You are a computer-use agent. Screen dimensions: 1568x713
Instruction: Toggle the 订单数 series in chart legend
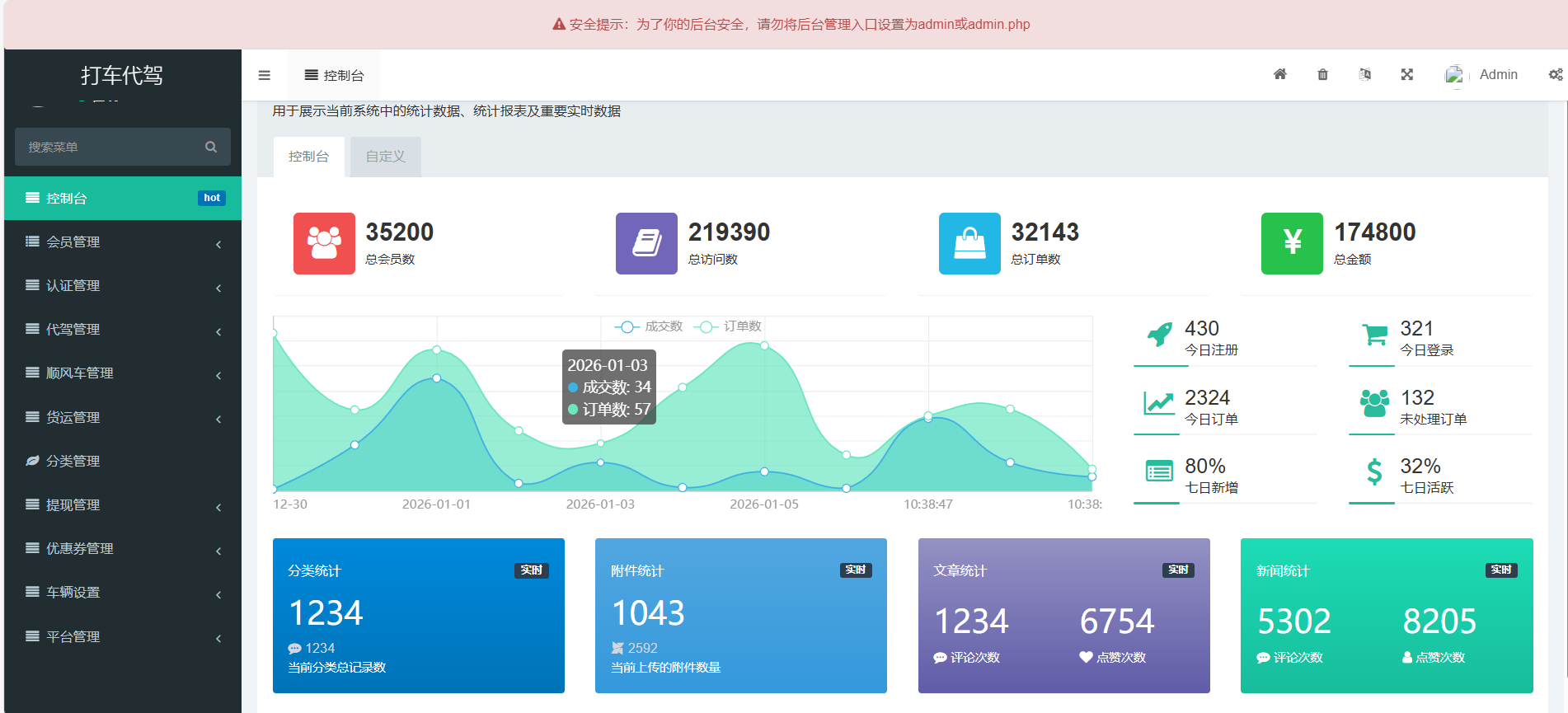click(x=729, y=326)
